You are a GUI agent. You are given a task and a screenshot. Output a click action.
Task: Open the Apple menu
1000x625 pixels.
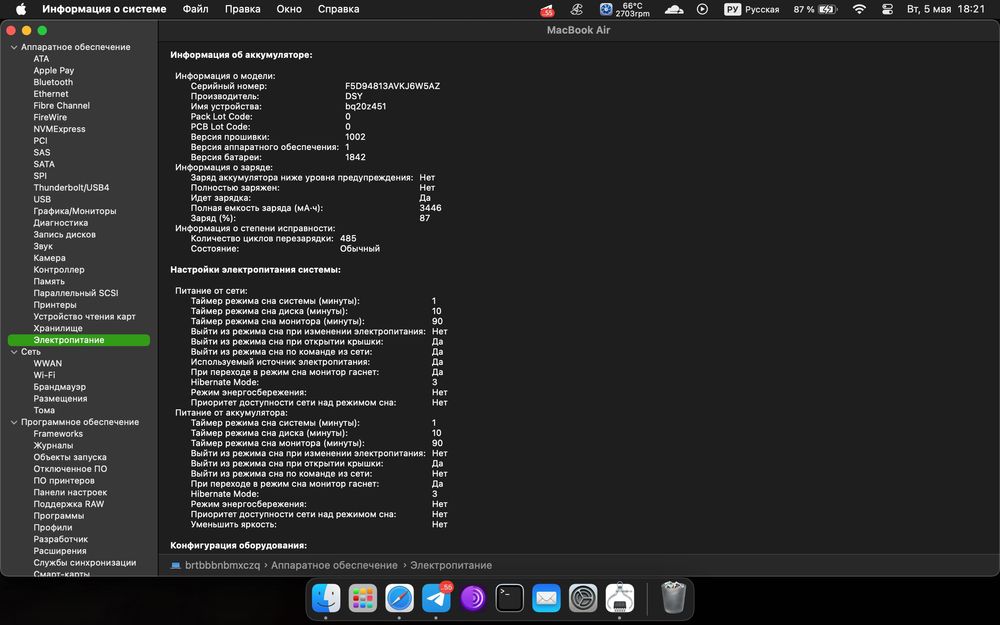click(20, 9)
